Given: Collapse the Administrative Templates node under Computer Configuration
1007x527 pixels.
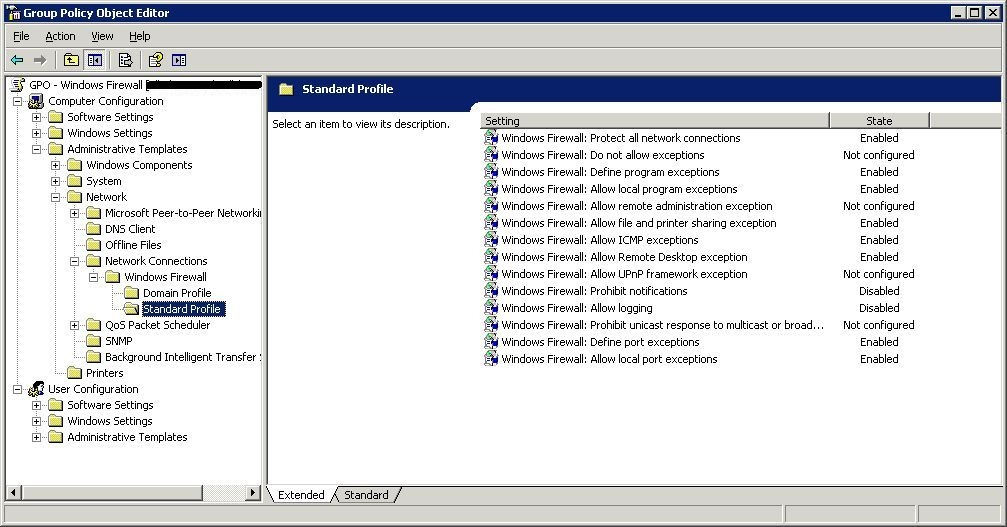Looking at the screenshot, I should 37,149.
